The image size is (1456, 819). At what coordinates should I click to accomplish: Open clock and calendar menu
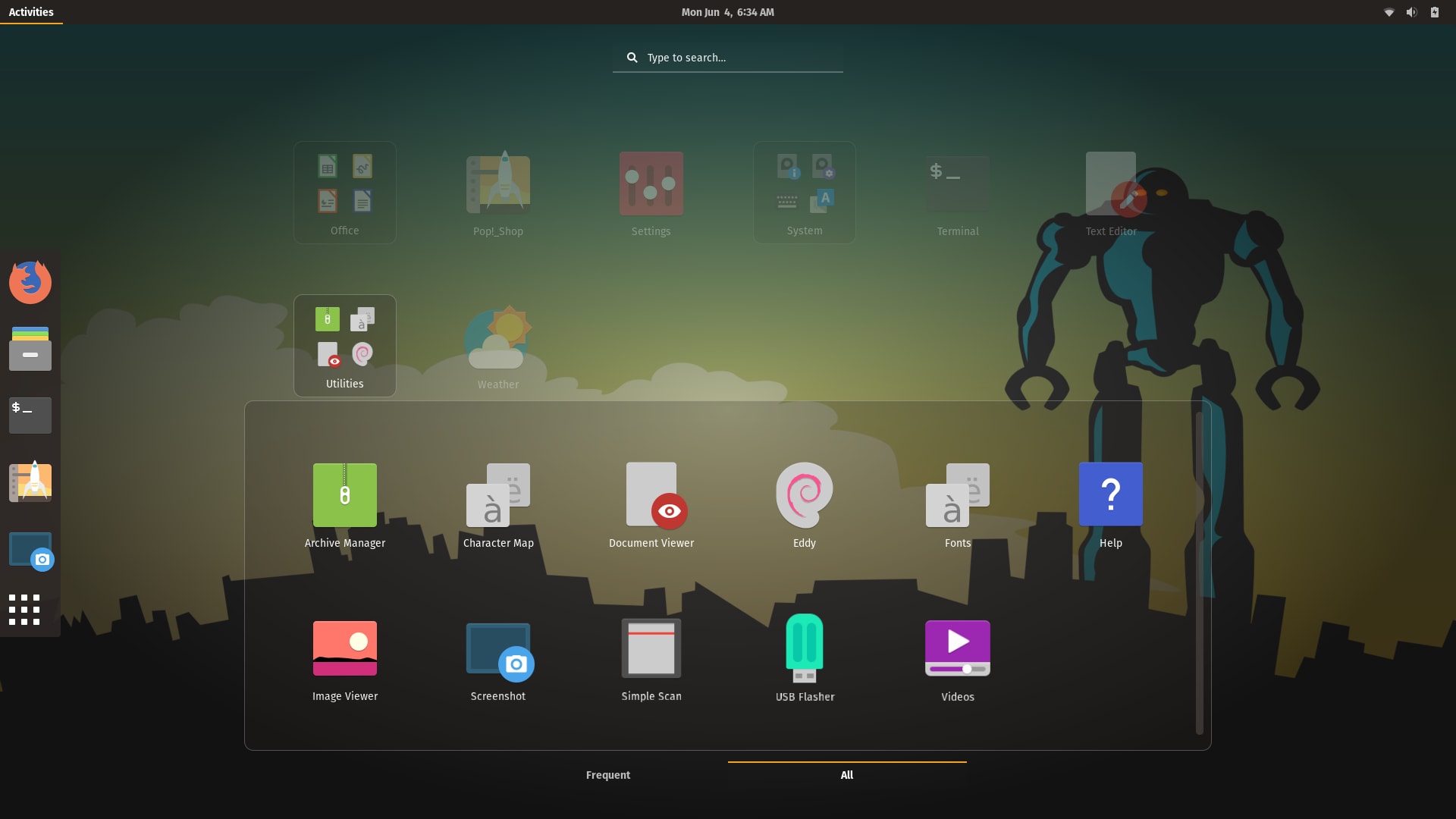(727, 12)
